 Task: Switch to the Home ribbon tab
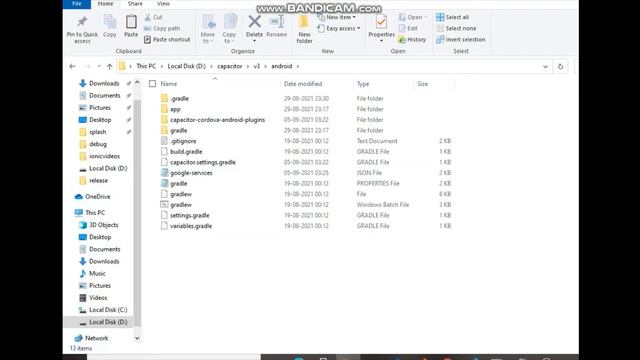[x=105, y=4]
